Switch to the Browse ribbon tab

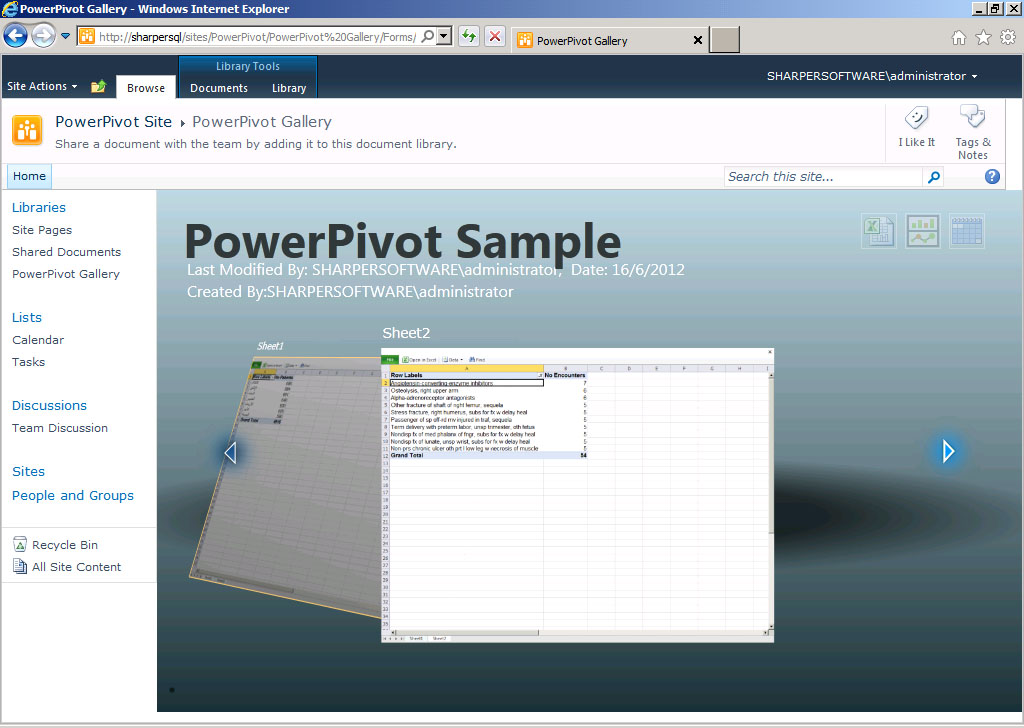click(146, 87)
